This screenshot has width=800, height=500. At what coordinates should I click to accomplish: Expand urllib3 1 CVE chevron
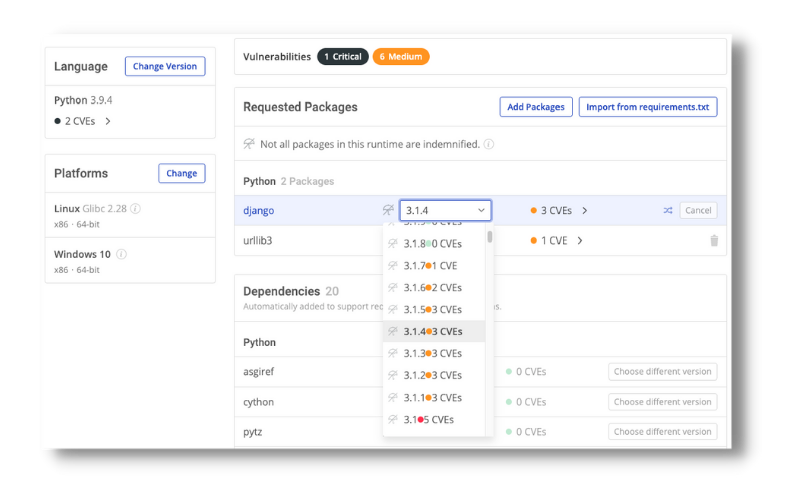click(x=580, y=241)
